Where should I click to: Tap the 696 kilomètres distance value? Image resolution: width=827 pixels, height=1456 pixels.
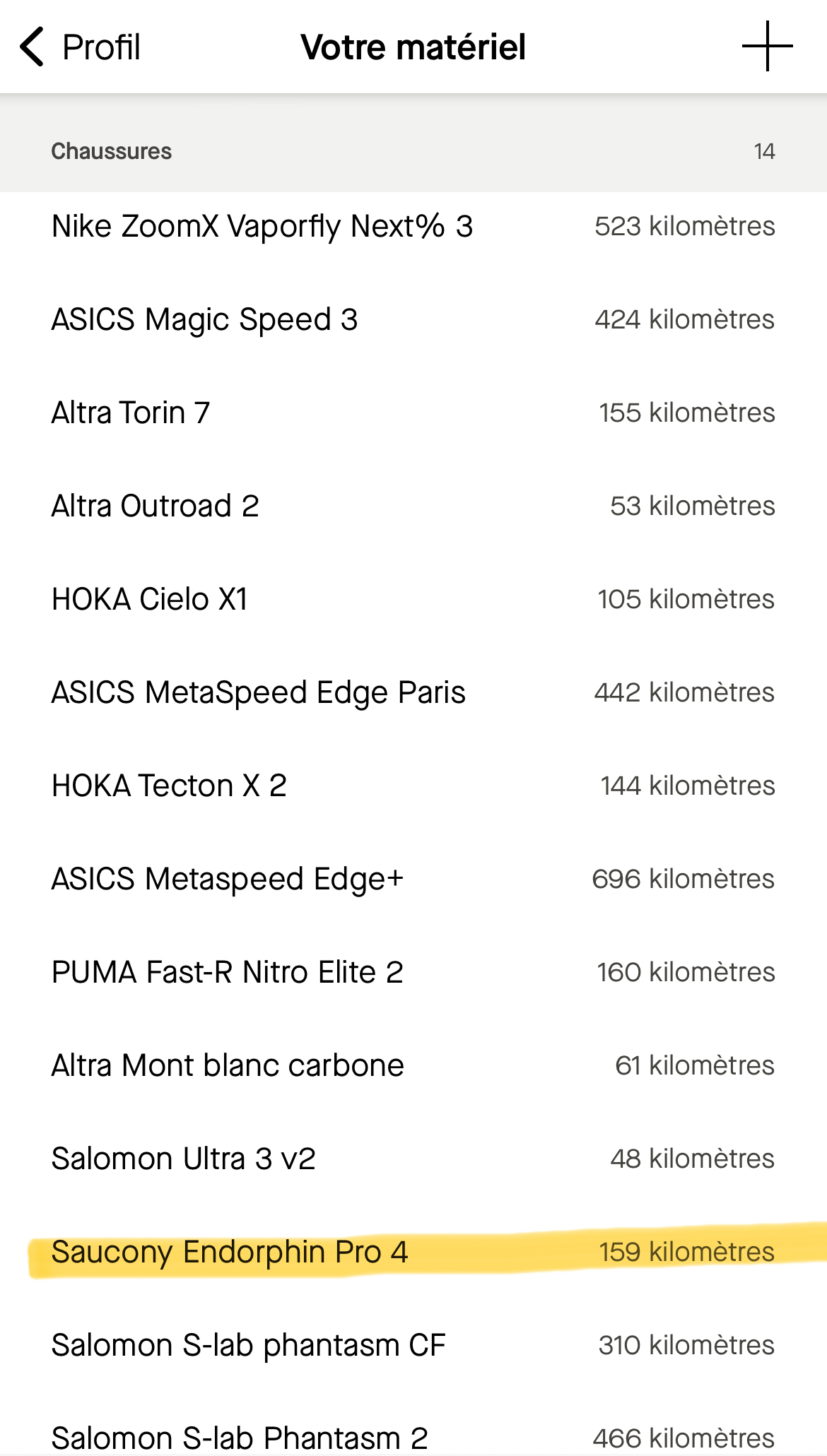click(x=683, y=880)
